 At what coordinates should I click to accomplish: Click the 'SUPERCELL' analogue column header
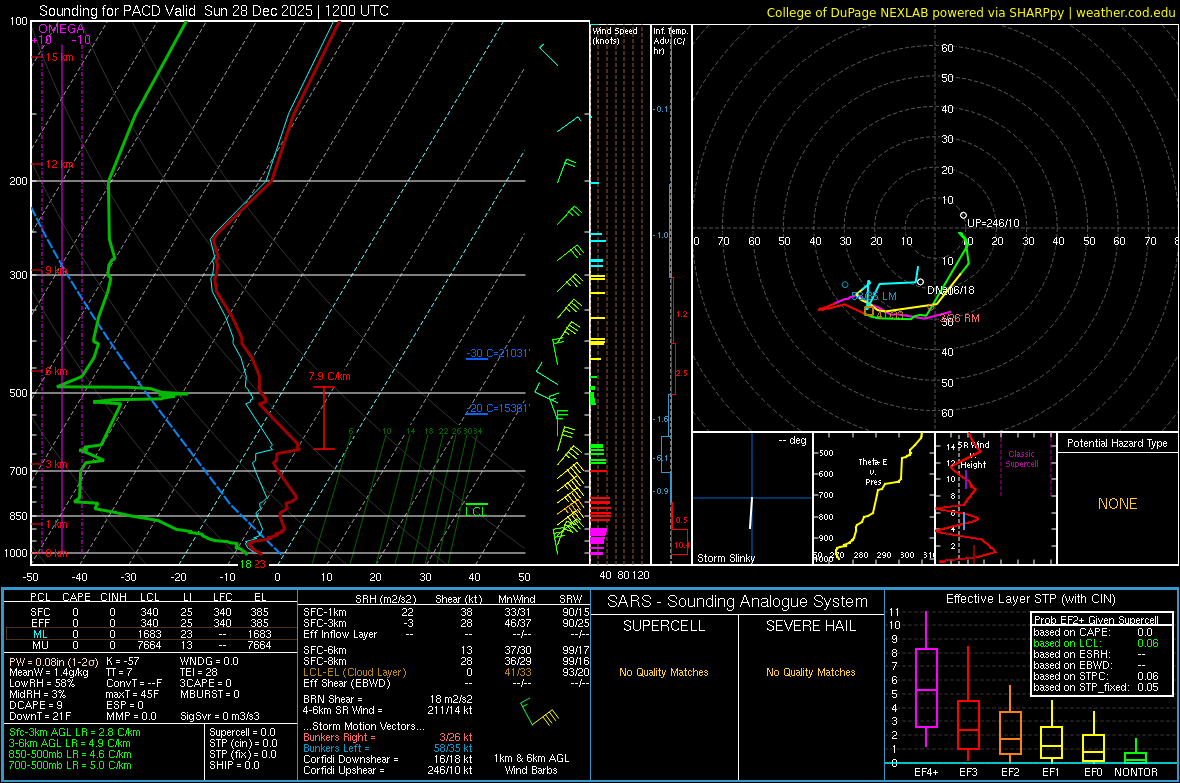[x=664, y=626]
